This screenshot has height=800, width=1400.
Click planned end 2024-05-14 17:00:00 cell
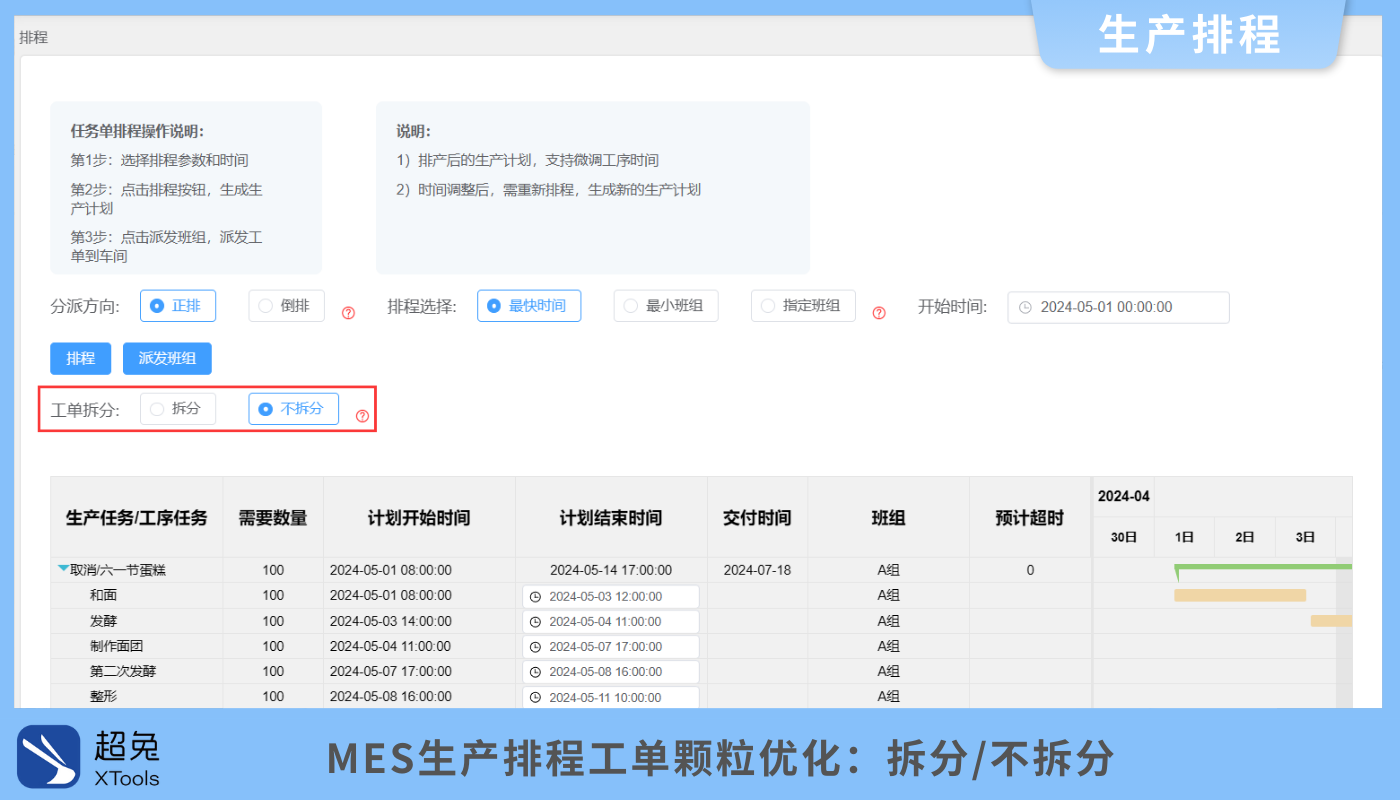(x=611, y=570)
